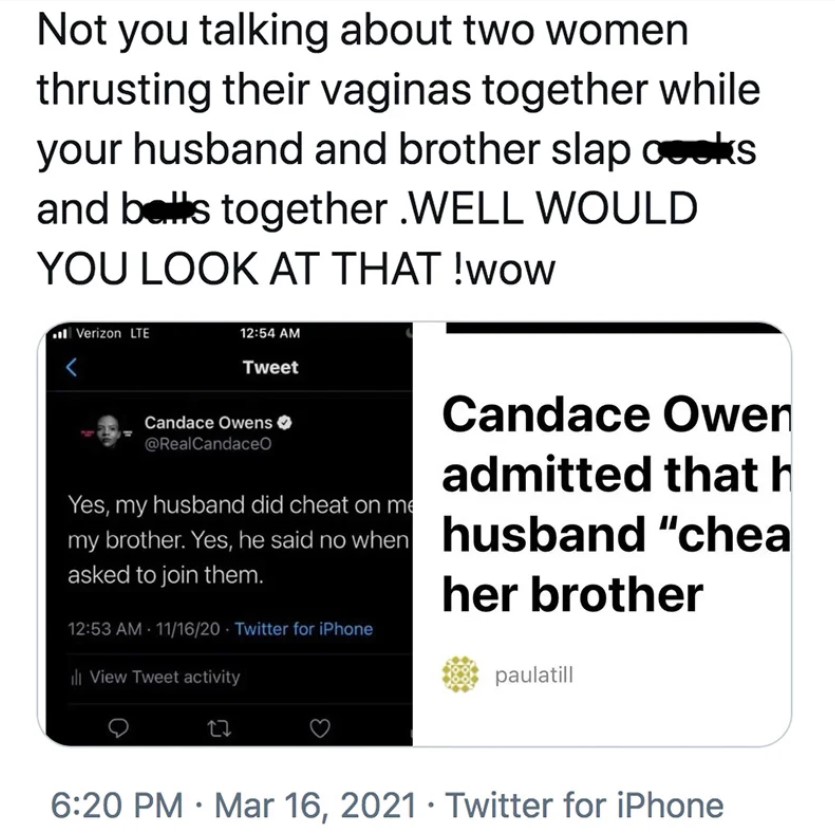
Task: Click the heart like icon
Action: click(320, 728)
